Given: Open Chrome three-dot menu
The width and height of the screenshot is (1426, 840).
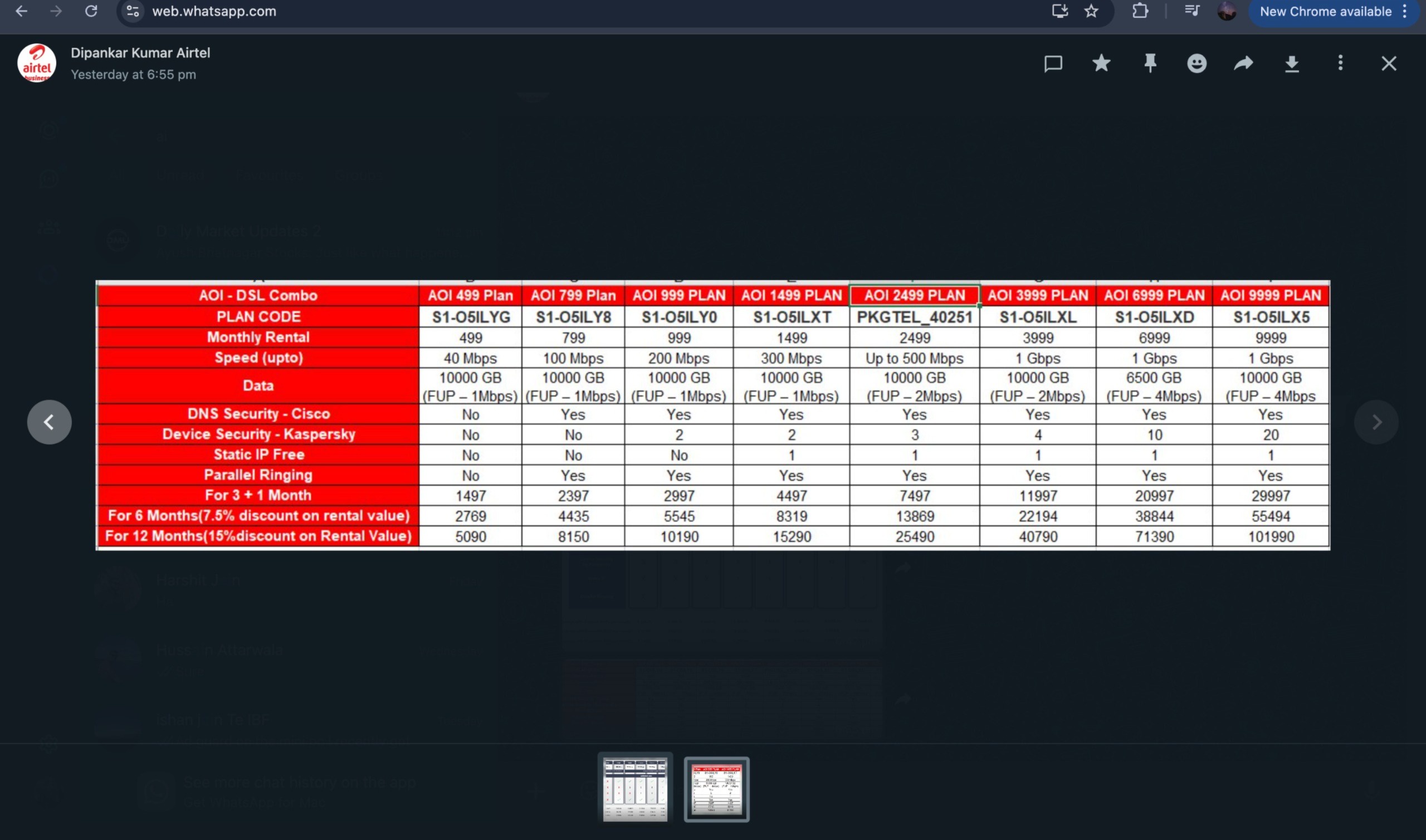Looking at the screenshot, I should [1404, 11].
